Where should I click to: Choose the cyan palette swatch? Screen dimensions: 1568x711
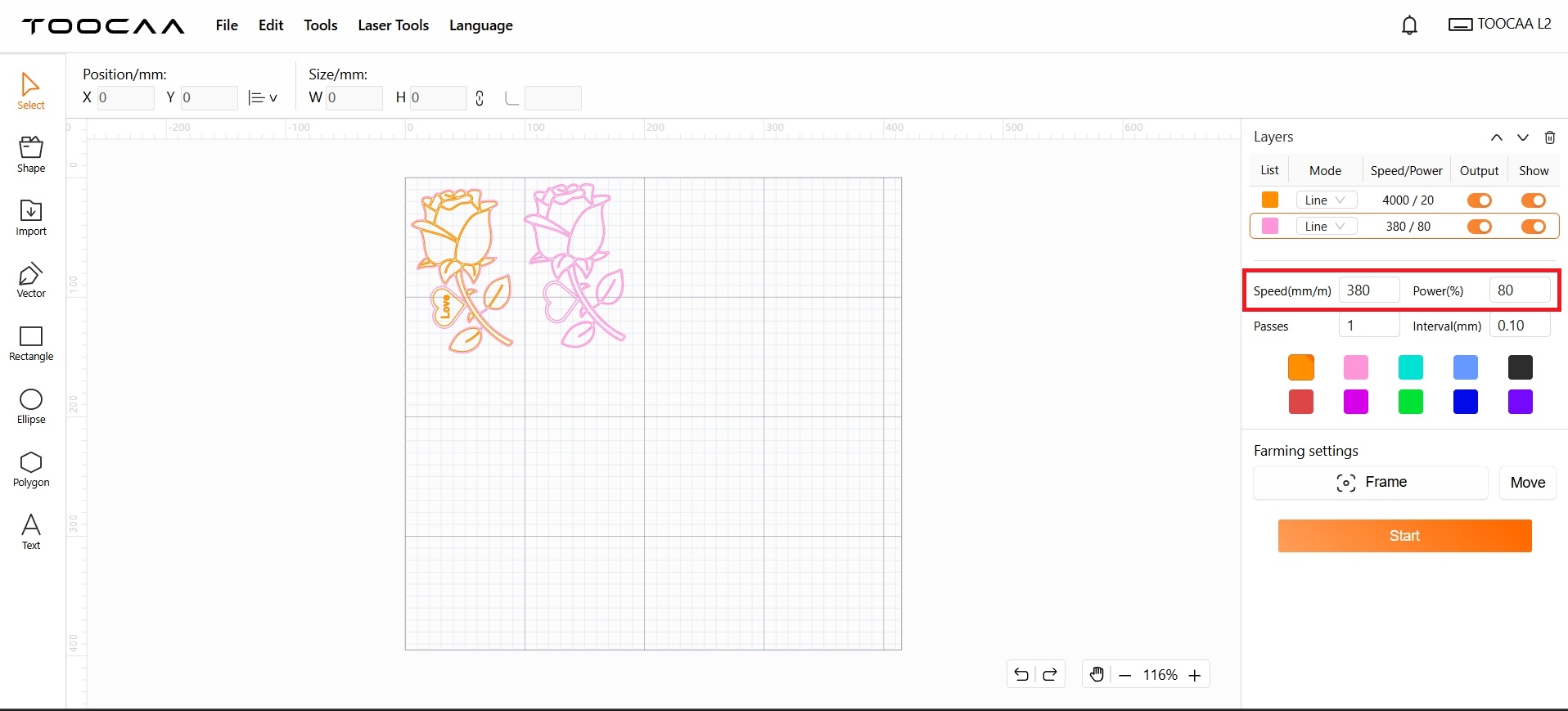[x=1411, y=367]
